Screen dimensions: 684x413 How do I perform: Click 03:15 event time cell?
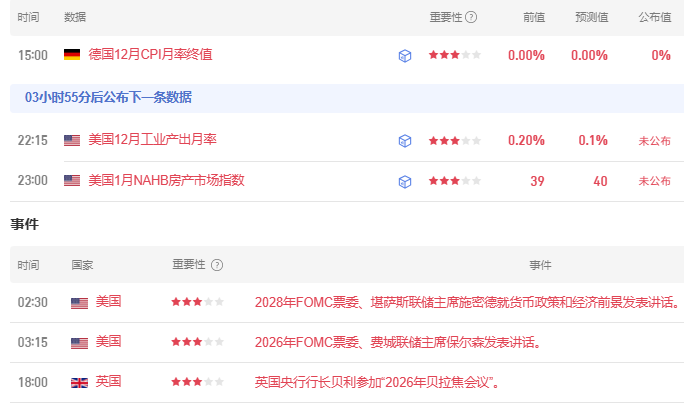[33, 342]
